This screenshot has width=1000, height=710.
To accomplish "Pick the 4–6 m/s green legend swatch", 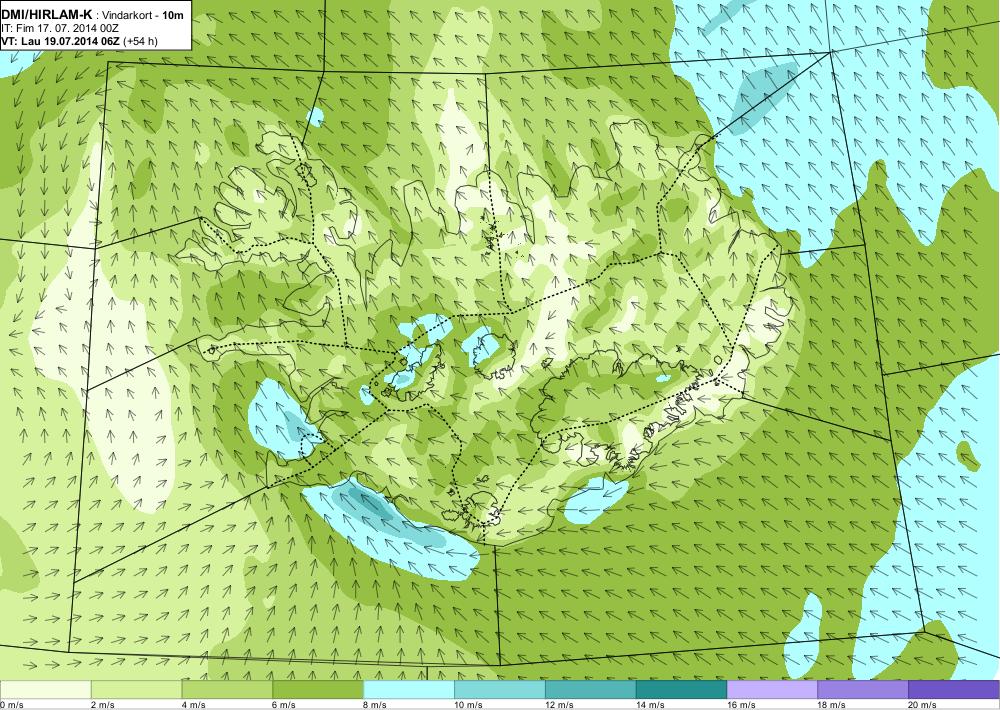I will click(227, 690).
